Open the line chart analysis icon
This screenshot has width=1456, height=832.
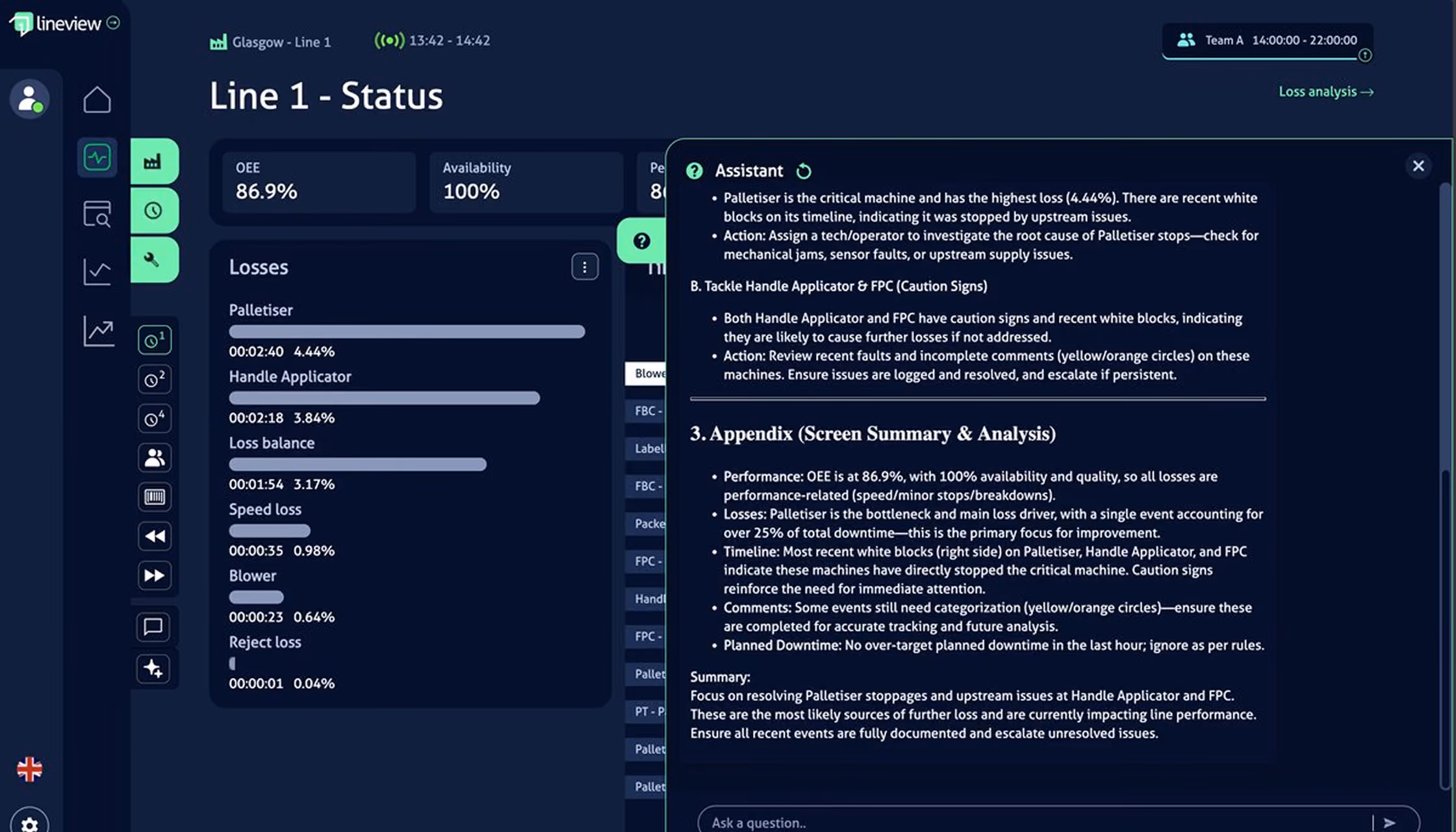click(97, 272)
